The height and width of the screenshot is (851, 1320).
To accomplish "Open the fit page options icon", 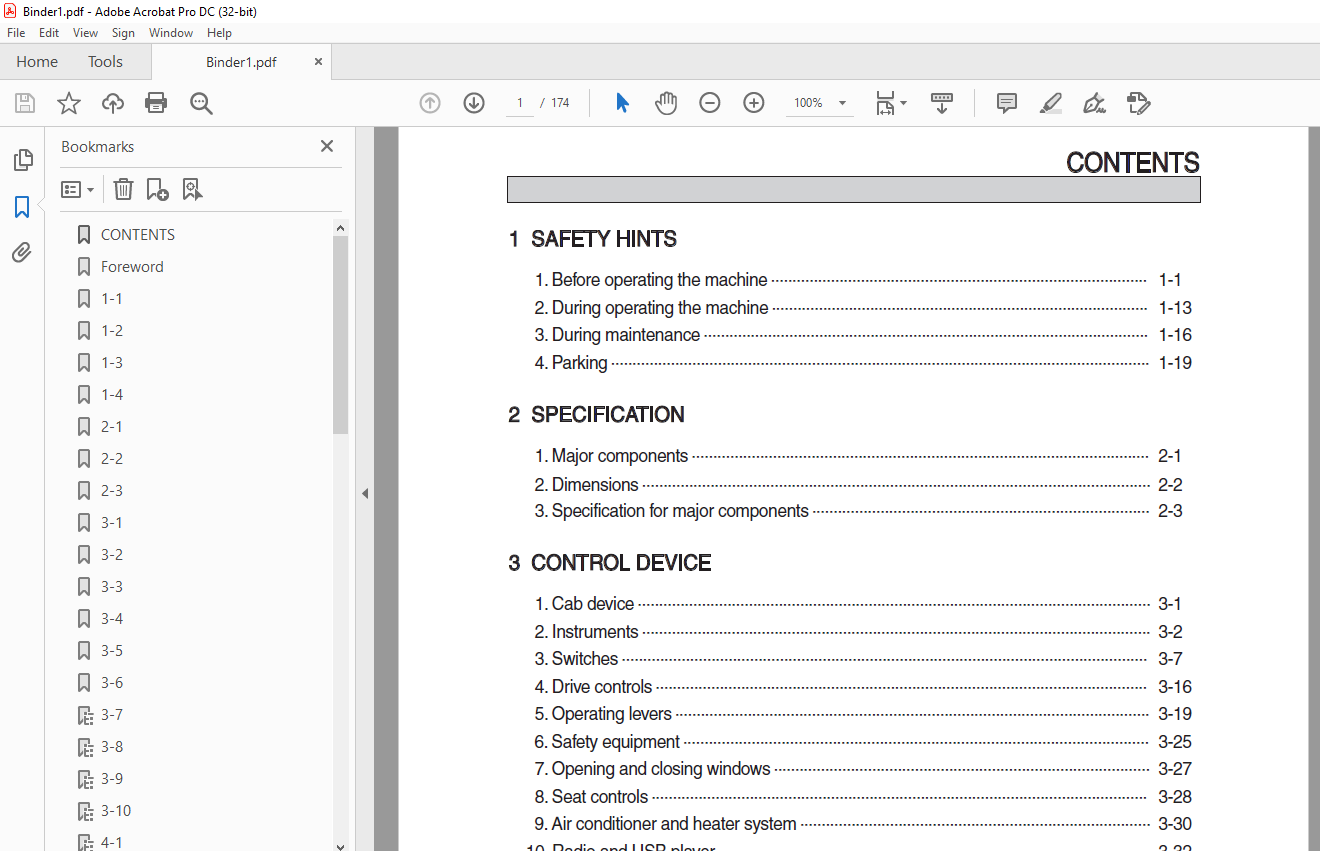I will pyautogui.click(x=890, y=103).
